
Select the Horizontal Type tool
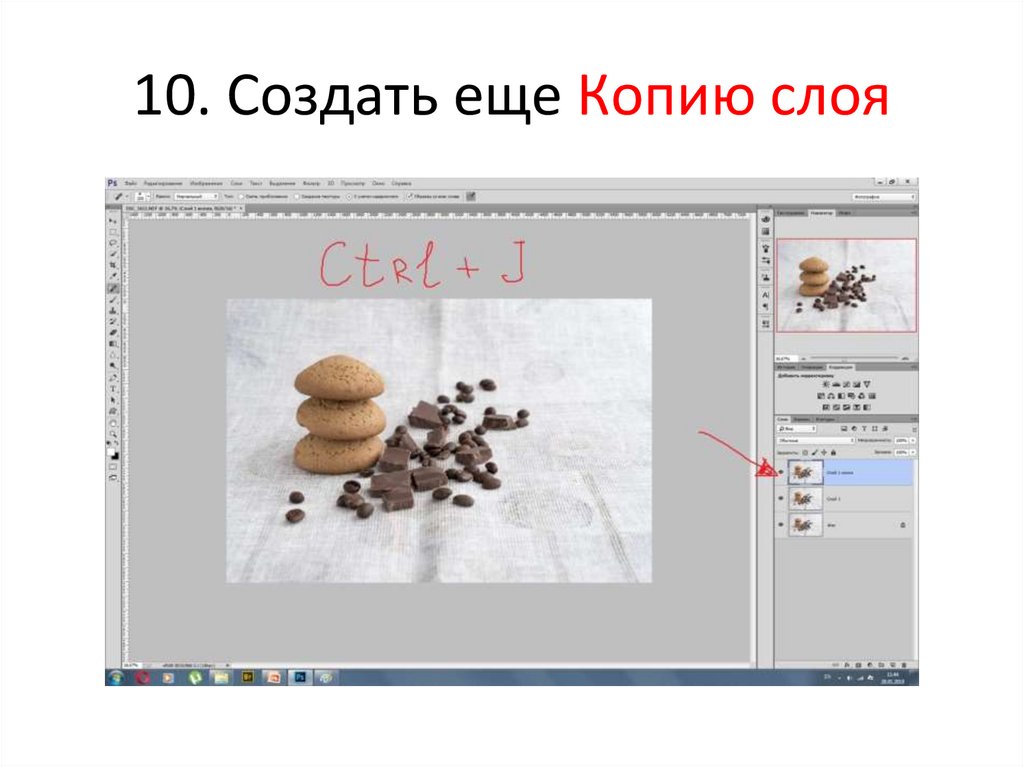pos(113,389)
